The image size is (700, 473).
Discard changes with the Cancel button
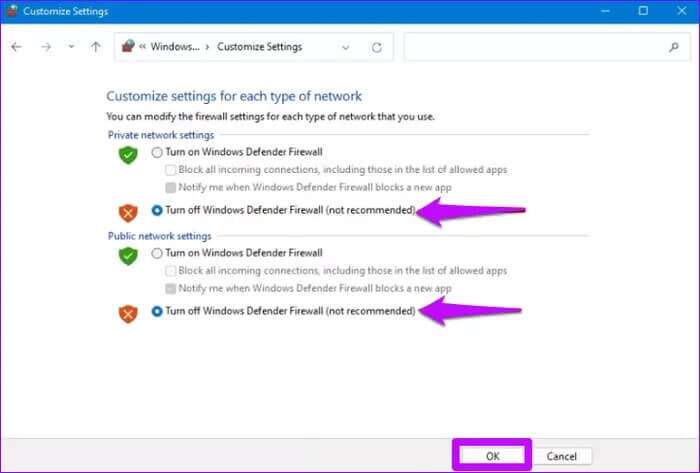[x=562, y=456]
